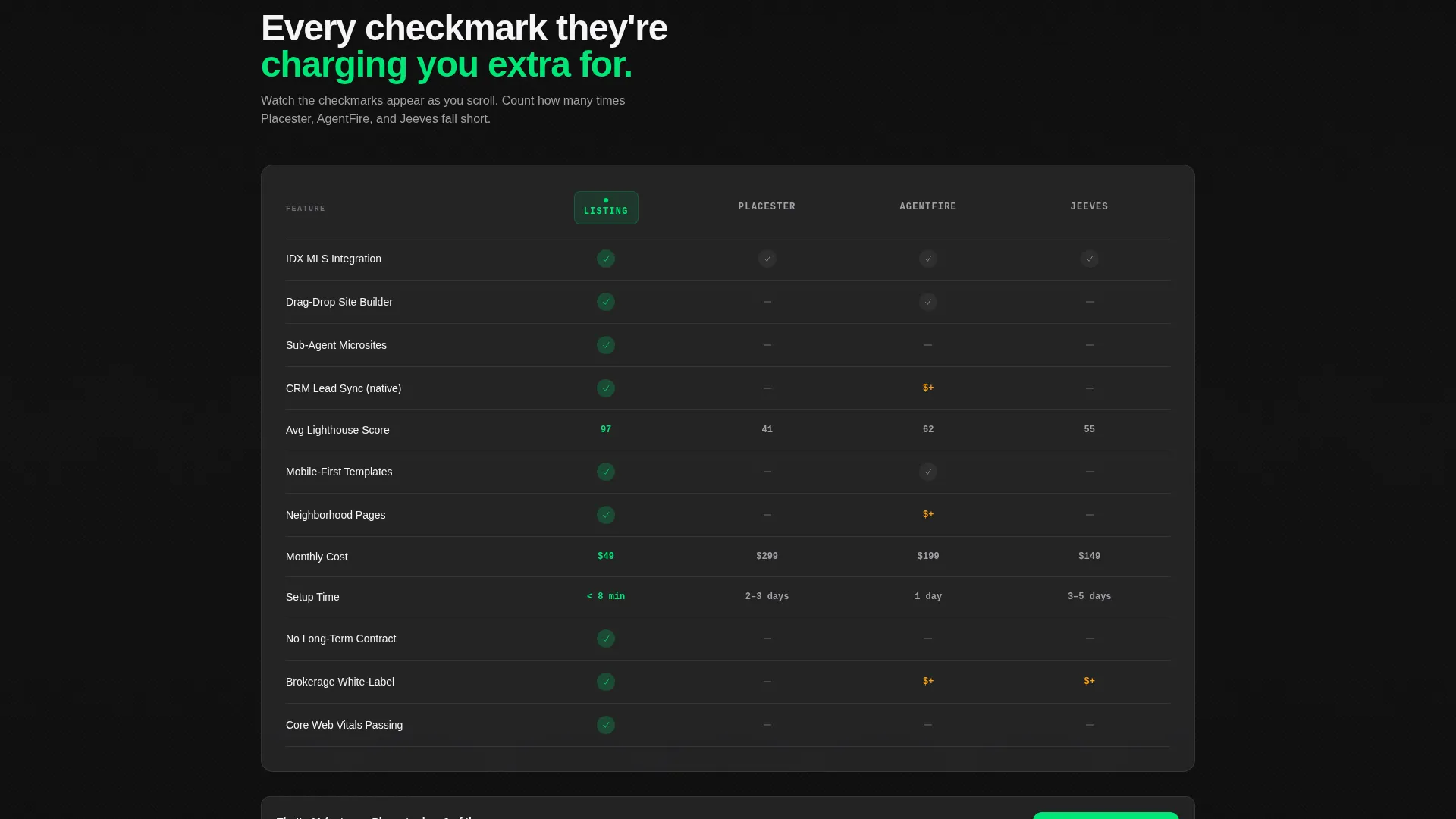Viewport: 1456px width, 819px height.
Task: Click 'Every checkmark they're' headline text
Action: (464, 29)
